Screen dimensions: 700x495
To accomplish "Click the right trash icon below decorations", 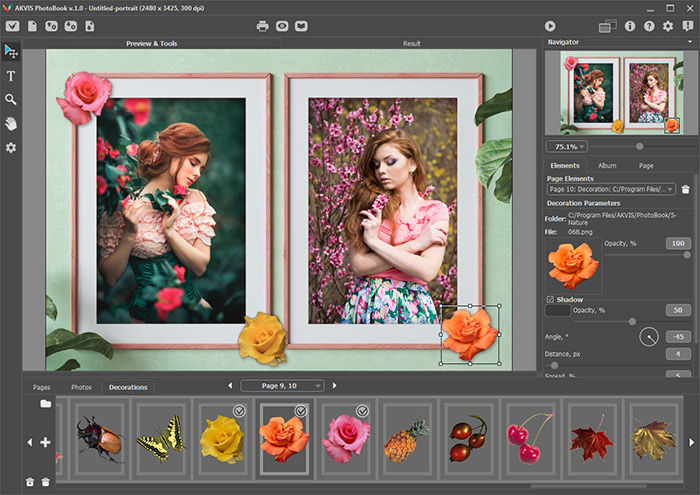I will [46, 482].
